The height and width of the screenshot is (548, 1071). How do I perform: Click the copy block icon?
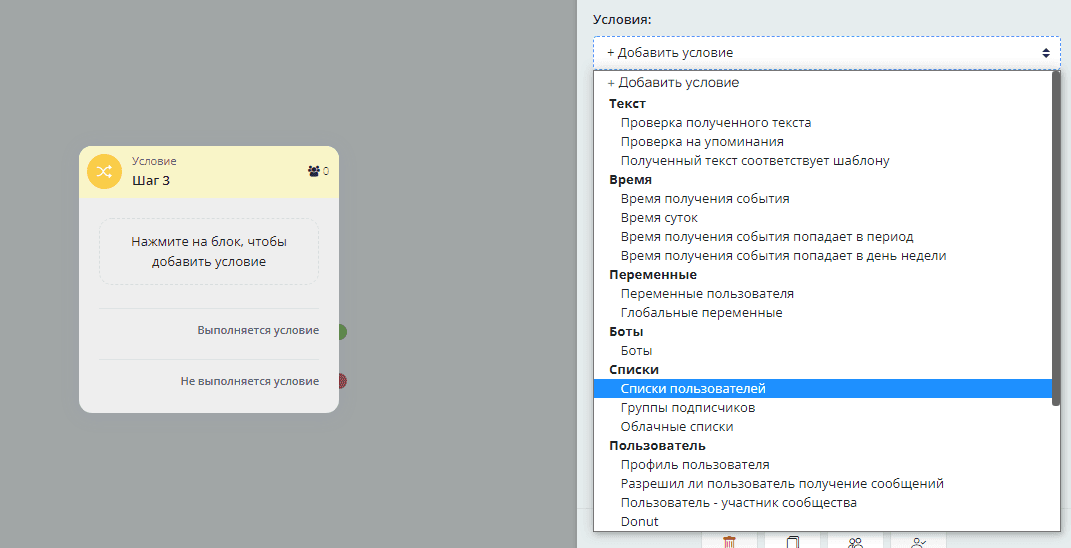click(x=793, y=542)
